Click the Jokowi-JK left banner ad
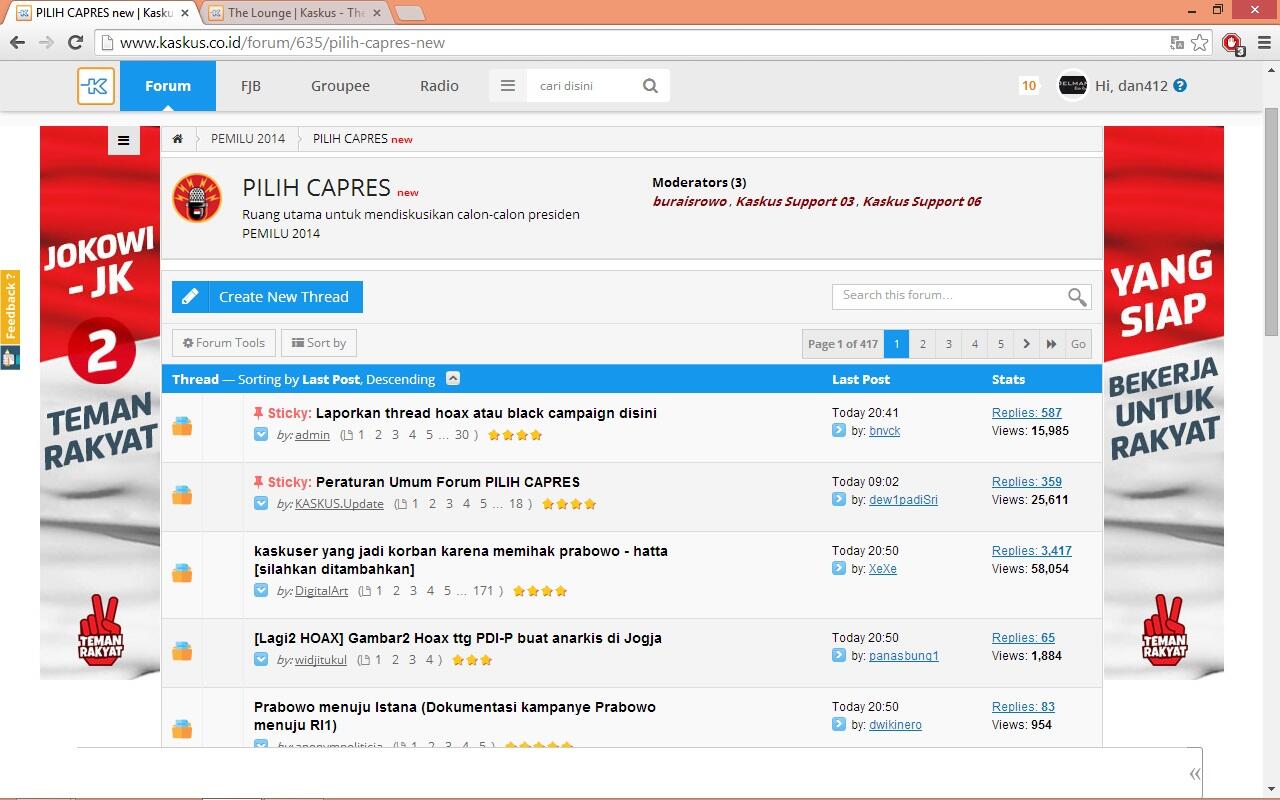 pos(100,403)
